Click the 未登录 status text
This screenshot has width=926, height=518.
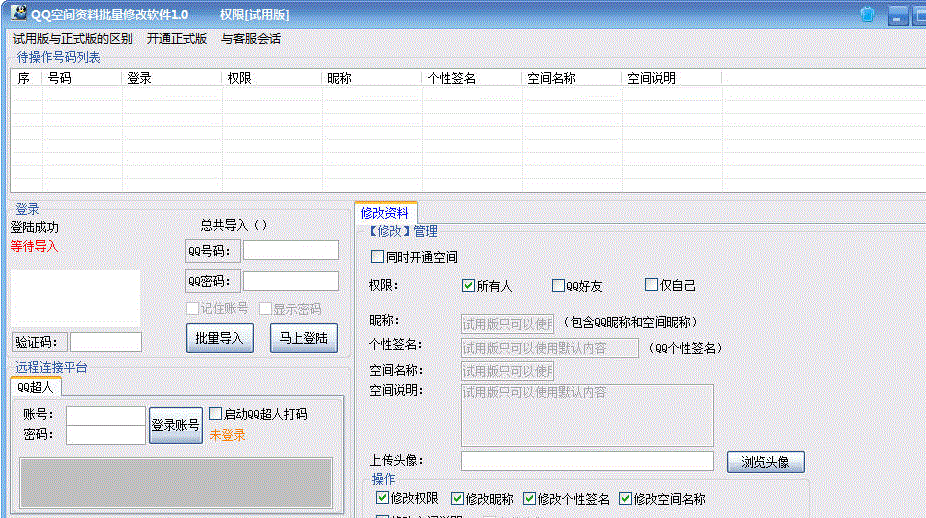[x=227, y=435]
